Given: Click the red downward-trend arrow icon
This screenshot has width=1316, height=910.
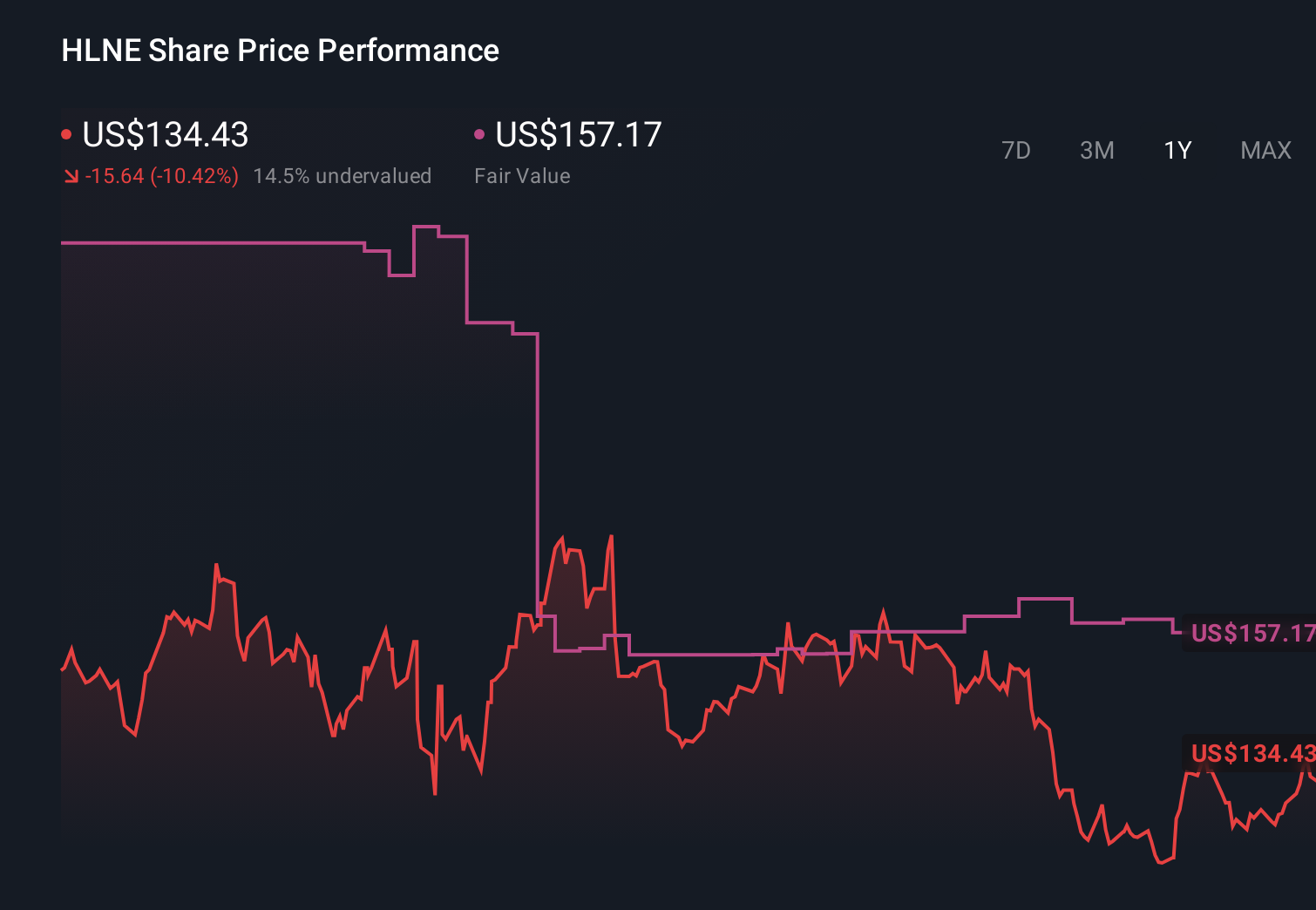Looking at the screenshot, I should [x=71, y=175].
